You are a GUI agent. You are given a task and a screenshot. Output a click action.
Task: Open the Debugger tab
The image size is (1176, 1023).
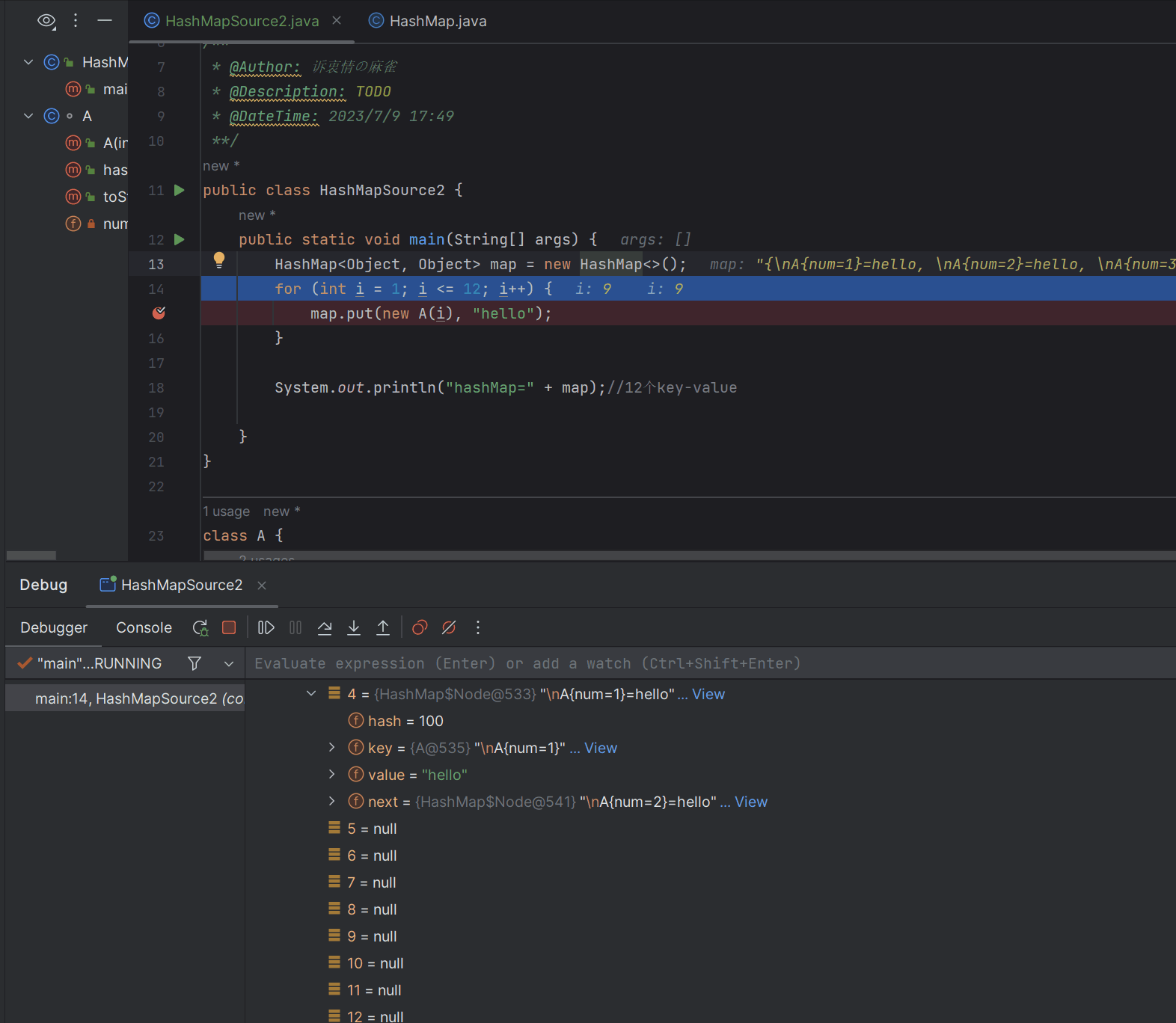tap(54, 627)
